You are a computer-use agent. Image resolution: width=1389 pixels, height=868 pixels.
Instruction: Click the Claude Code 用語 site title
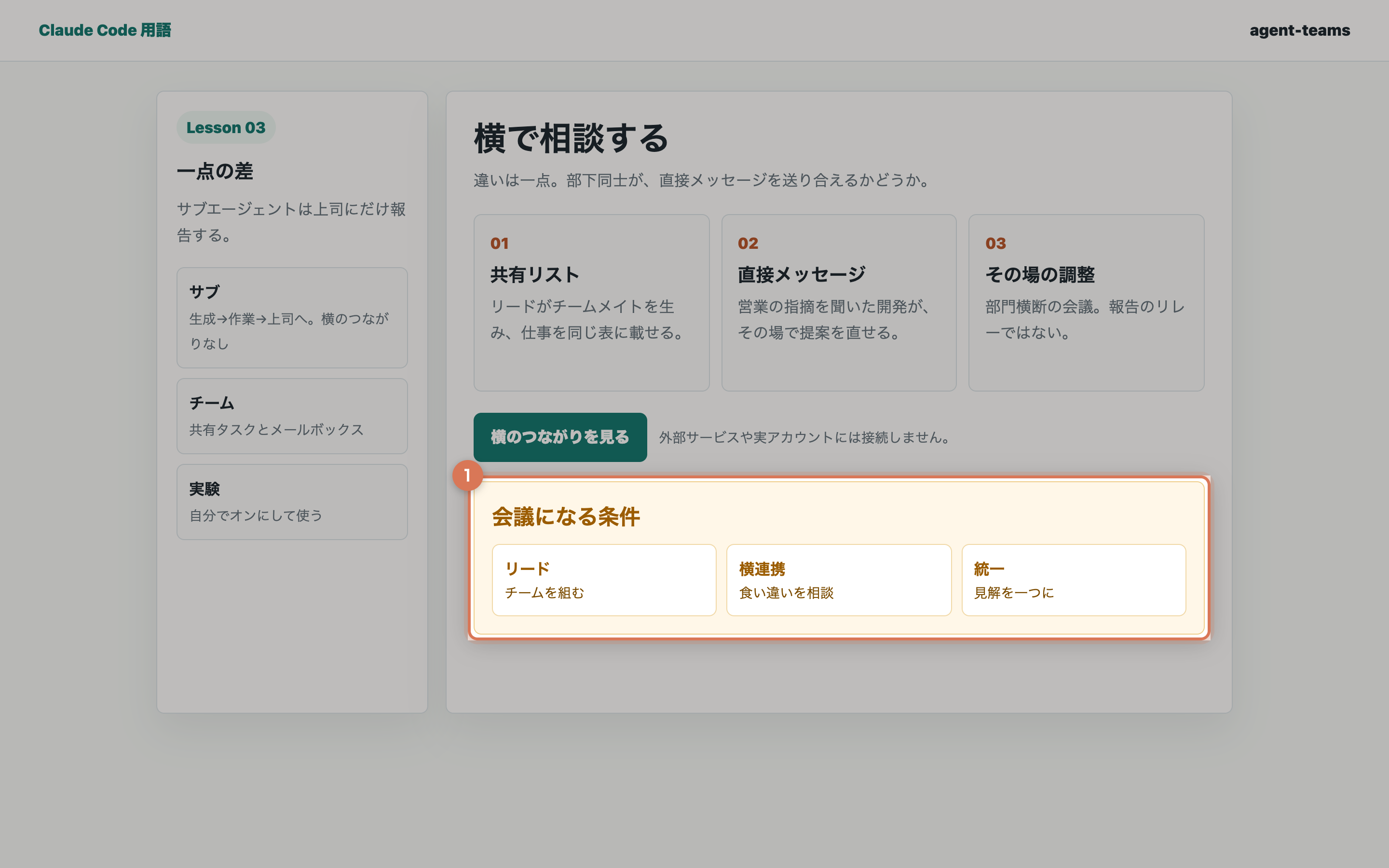(x=105, y=30)
